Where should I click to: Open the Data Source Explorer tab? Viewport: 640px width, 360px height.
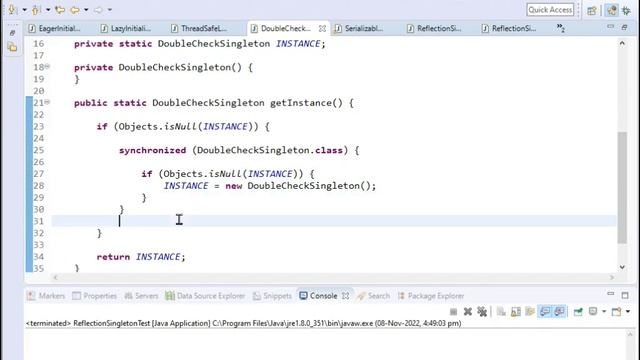pos(205,296)
